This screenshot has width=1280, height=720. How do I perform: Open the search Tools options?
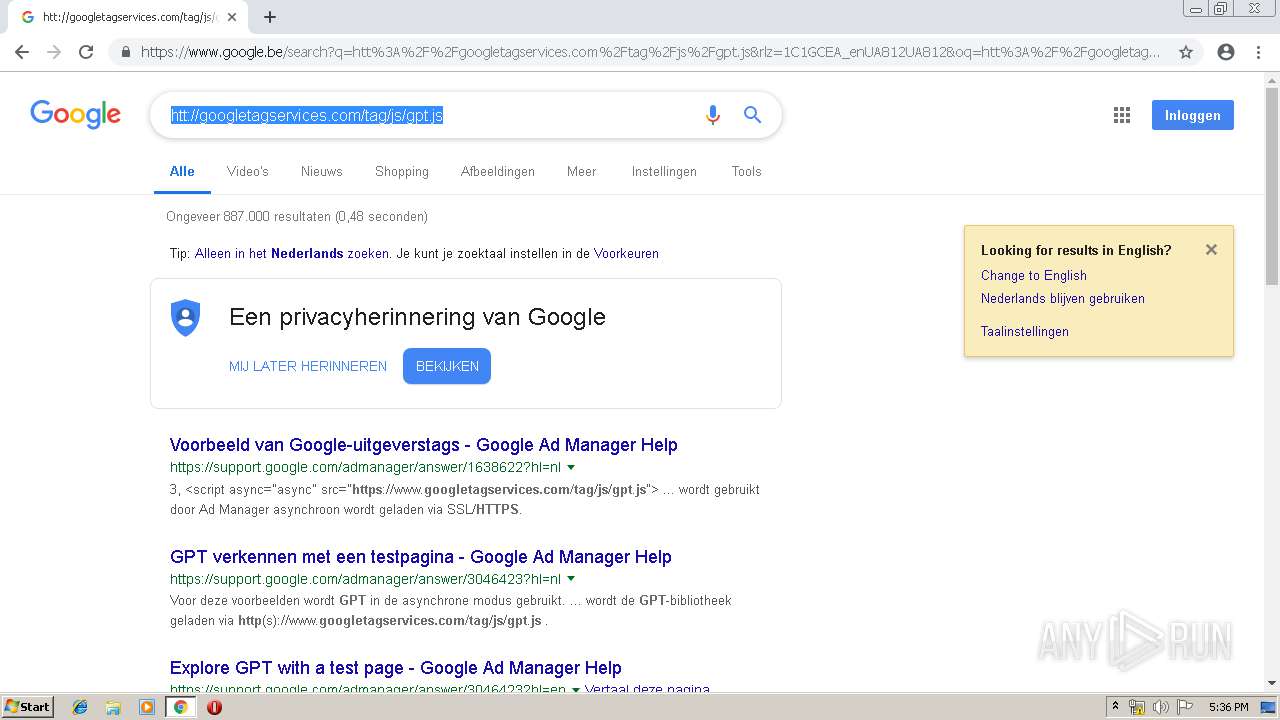pyautogui.click(x=746, y=171)
